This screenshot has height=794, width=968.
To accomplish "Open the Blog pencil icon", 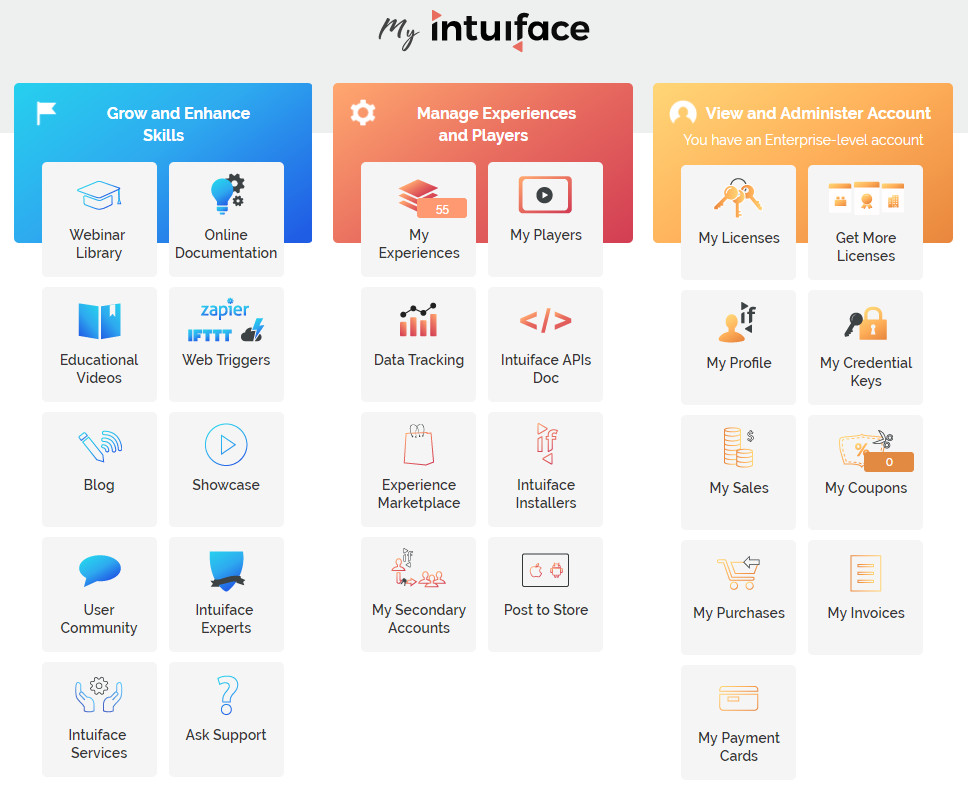I will click(x=100, y=445).
